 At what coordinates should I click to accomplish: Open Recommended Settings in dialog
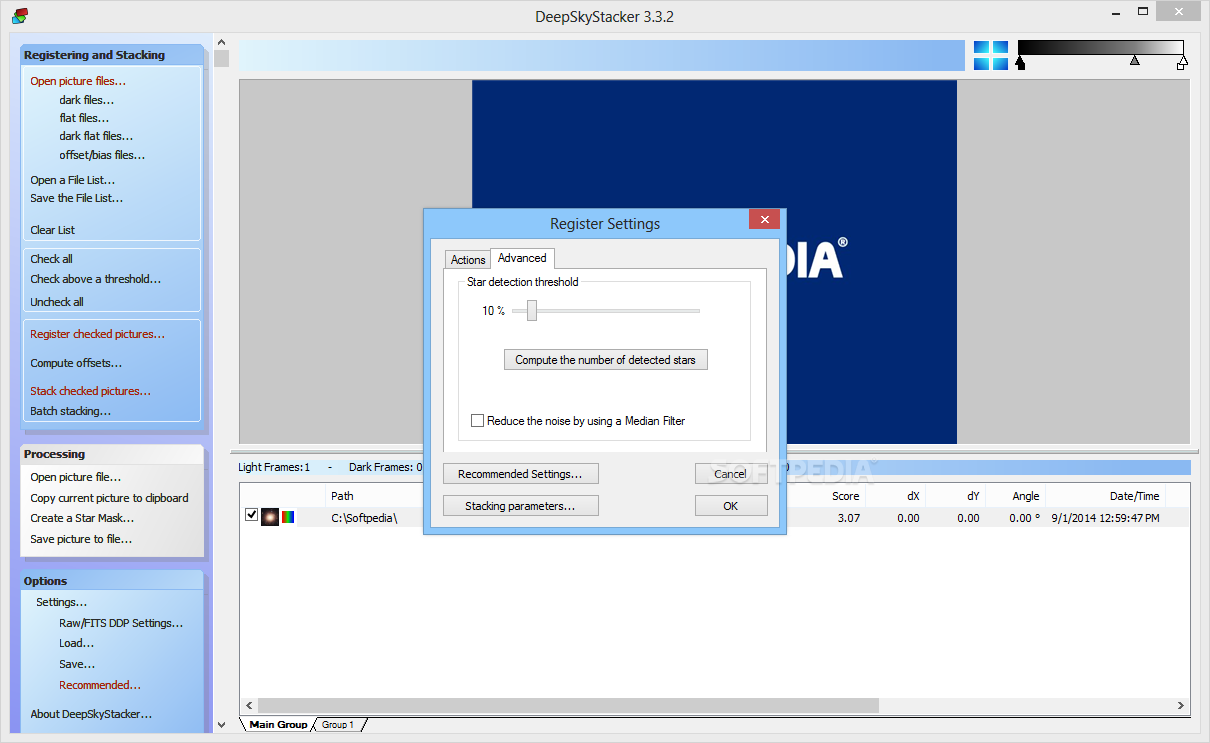pyautogui.click(x=520, y=474)
